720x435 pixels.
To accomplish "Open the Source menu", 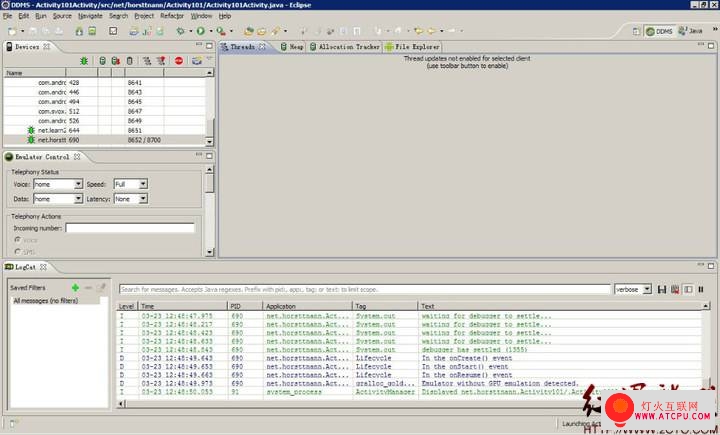I will pos(62,16).
